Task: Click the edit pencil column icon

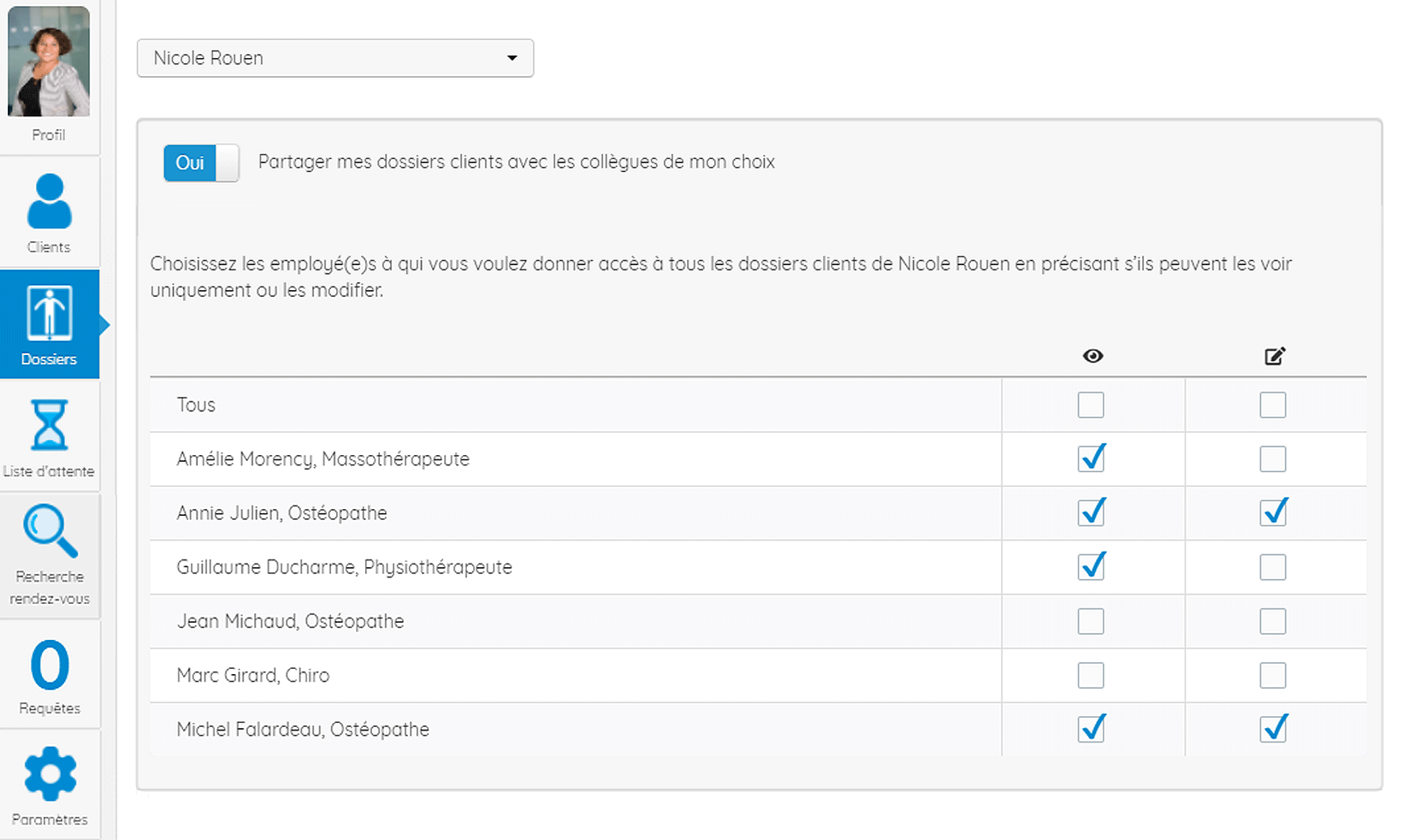Action: [1275, 356]
